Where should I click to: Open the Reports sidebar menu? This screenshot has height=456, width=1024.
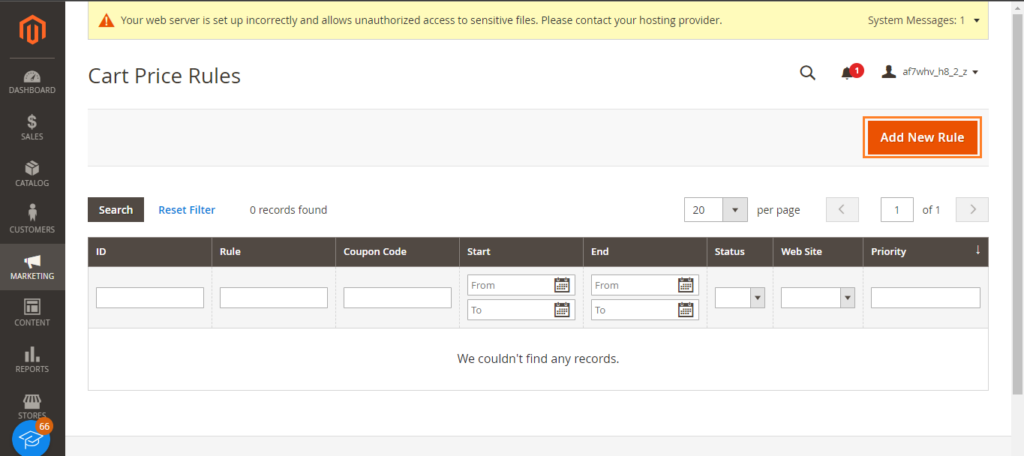pyautogui.click(x=32, y=360)
